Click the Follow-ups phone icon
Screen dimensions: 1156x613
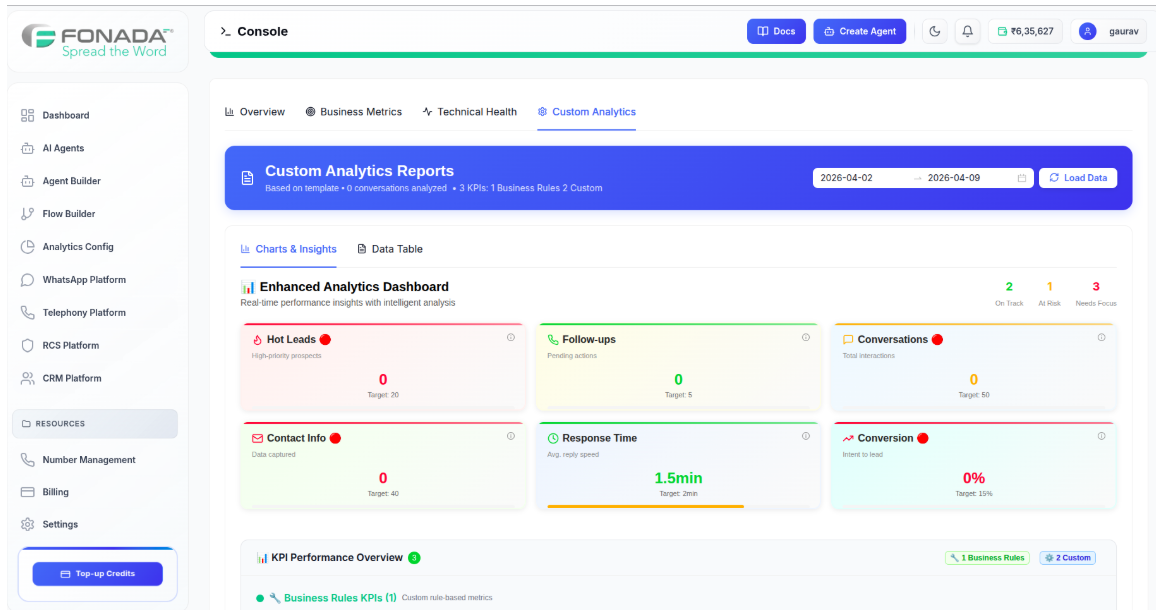point(553,340)
